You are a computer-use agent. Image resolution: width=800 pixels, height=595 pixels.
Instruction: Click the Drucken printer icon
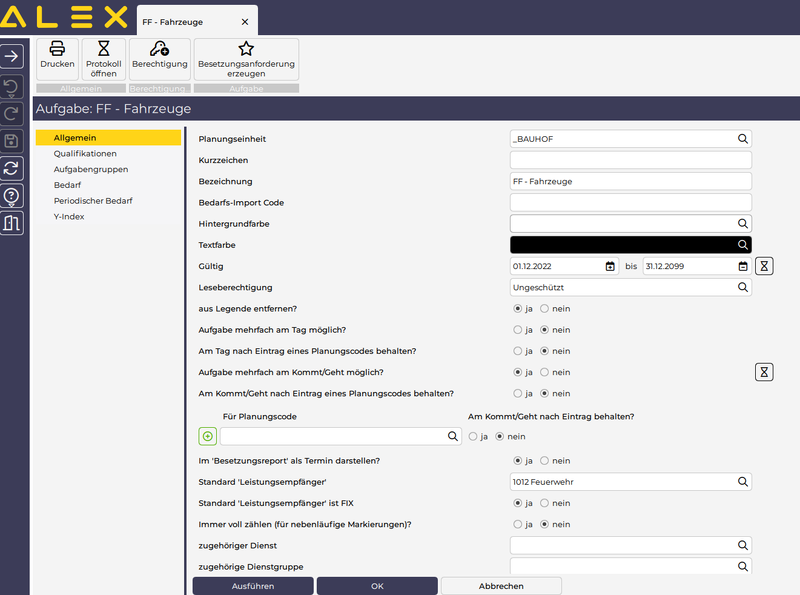[57, 49]
